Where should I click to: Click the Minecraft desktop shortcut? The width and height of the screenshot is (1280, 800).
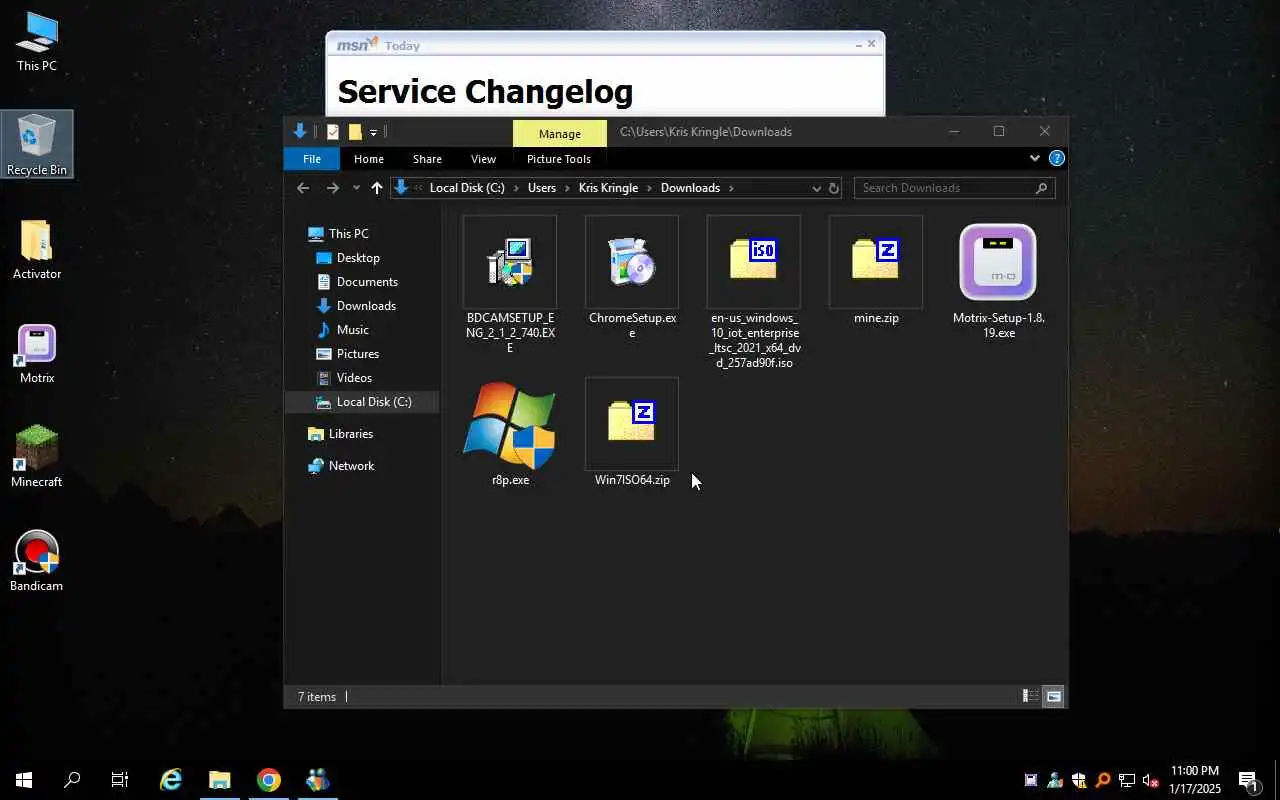(37, 457)
